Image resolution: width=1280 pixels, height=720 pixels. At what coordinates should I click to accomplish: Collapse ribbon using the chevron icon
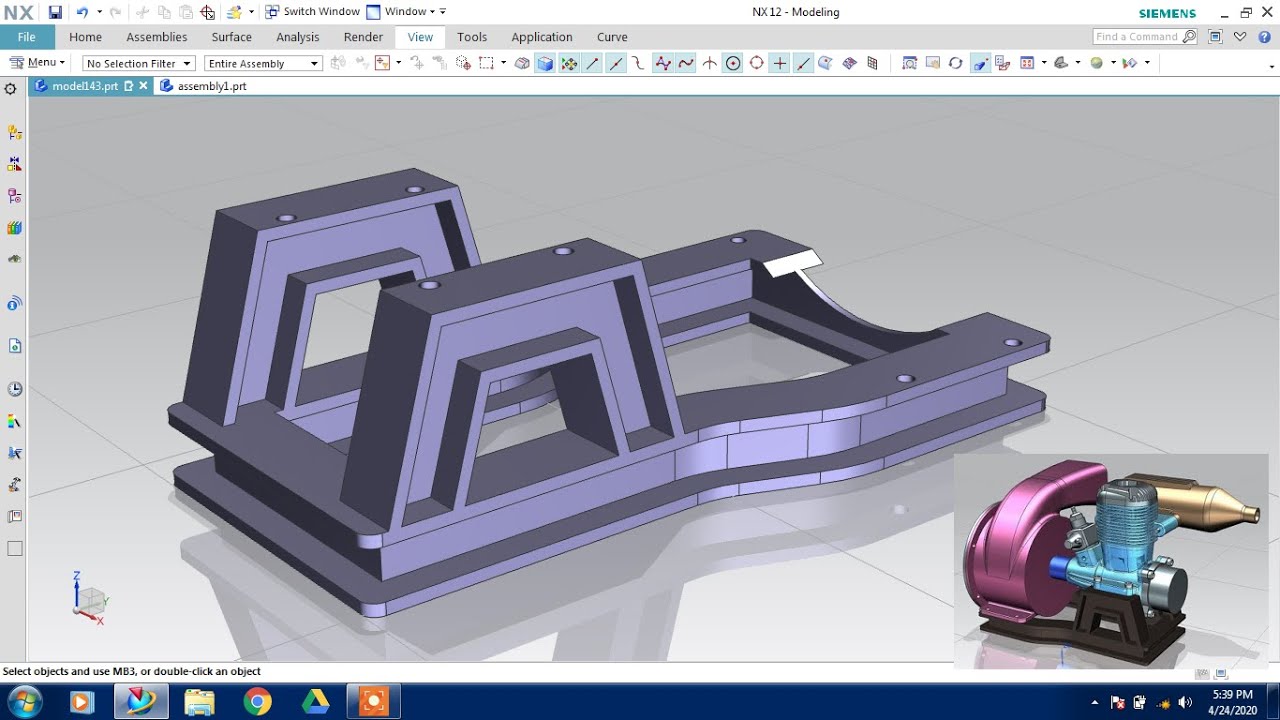pyautogui.click(x=1240, y=37)
